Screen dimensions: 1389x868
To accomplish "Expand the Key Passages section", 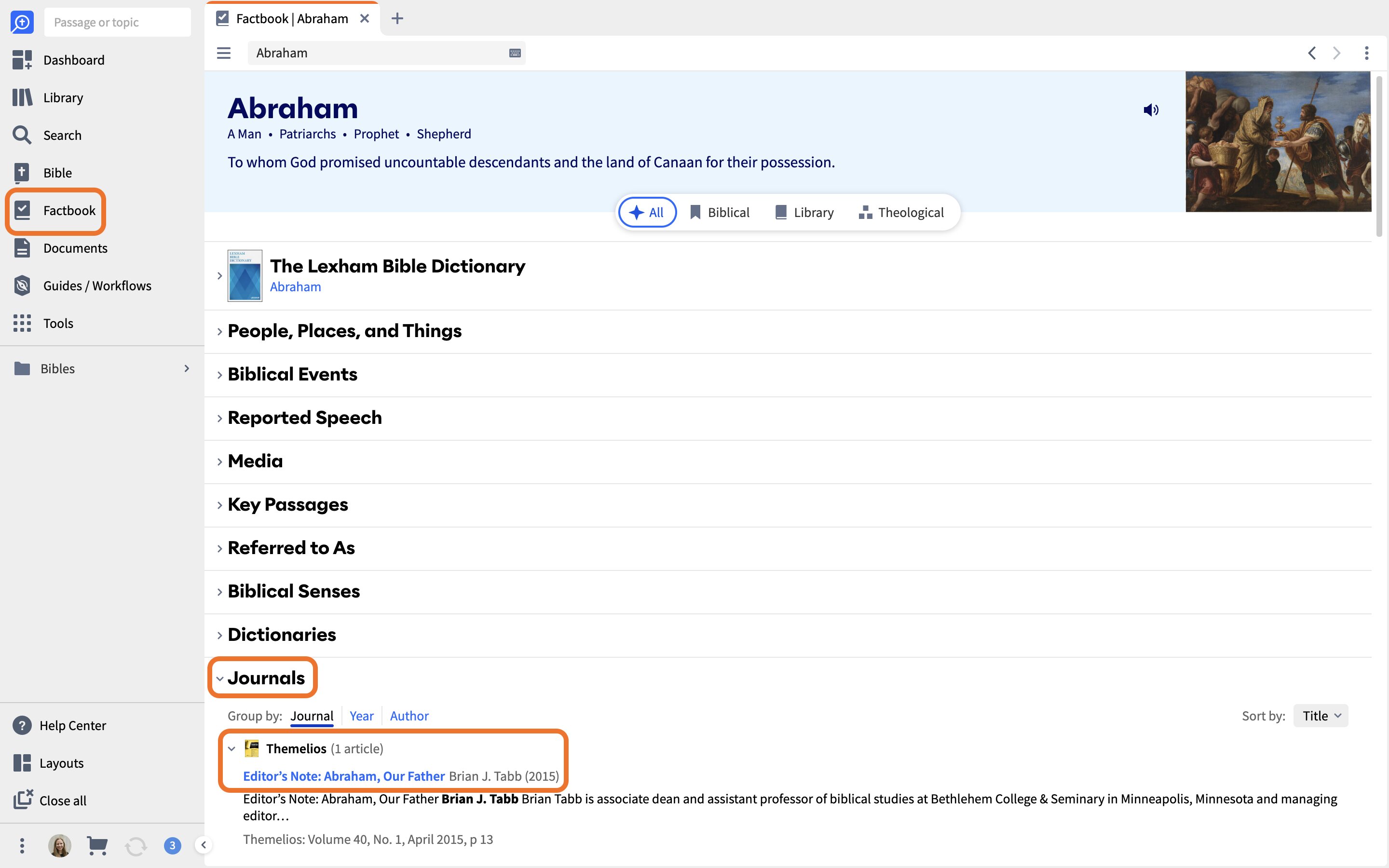I will (219, 505).
